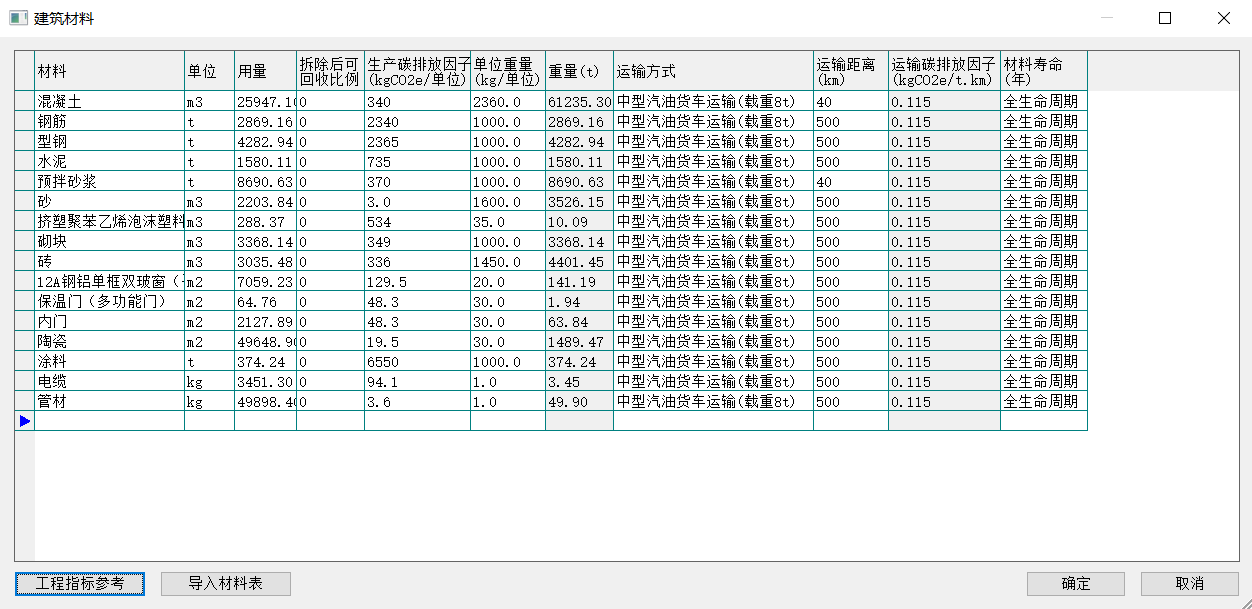This screenshot has width=1252, height=609.
Task: Maximize the 建筑材料 window
Action: pos(1165,18)
